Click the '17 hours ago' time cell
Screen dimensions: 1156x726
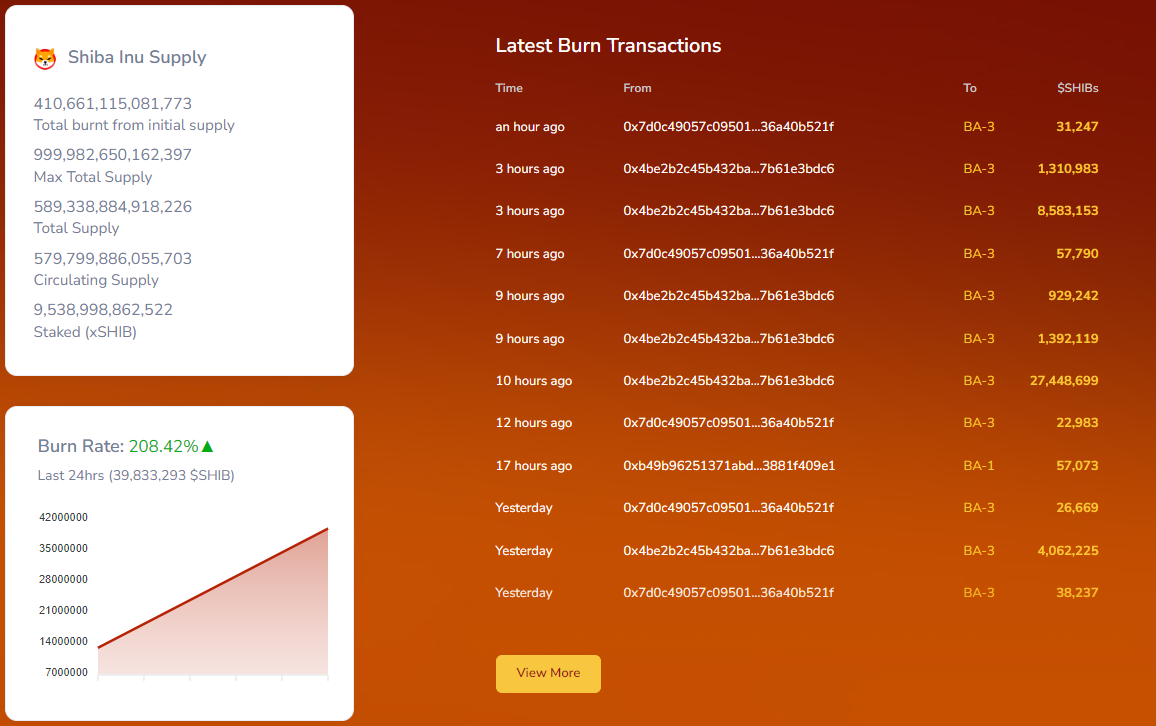534,466
